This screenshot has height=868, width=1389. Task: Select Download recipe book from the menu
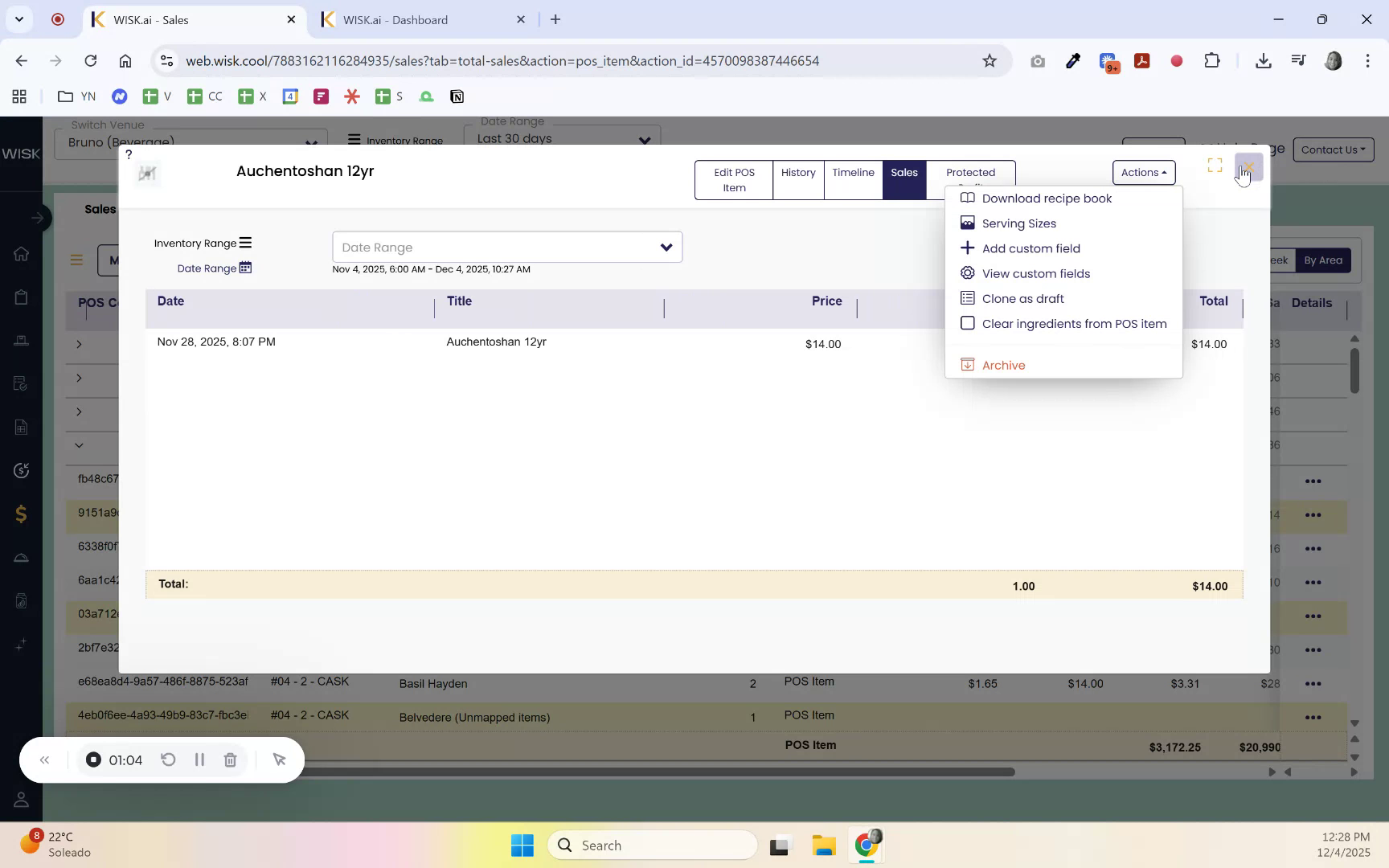click(1047, 198)
